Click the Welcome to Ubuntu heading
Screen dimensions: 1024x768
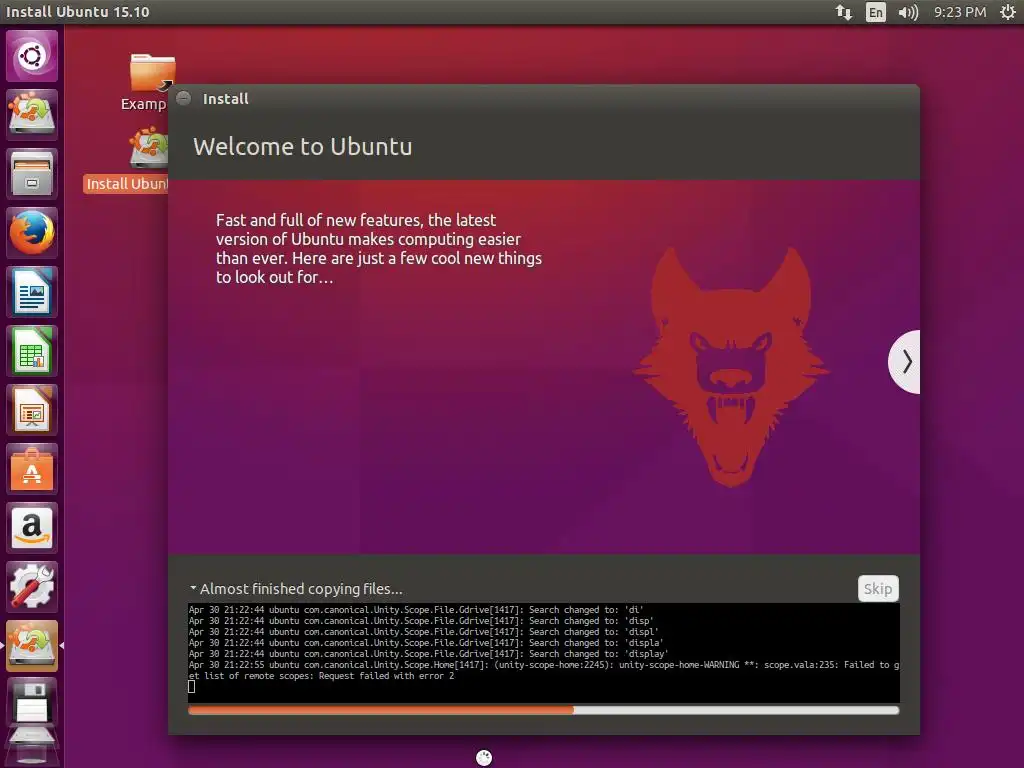[302, 146]
